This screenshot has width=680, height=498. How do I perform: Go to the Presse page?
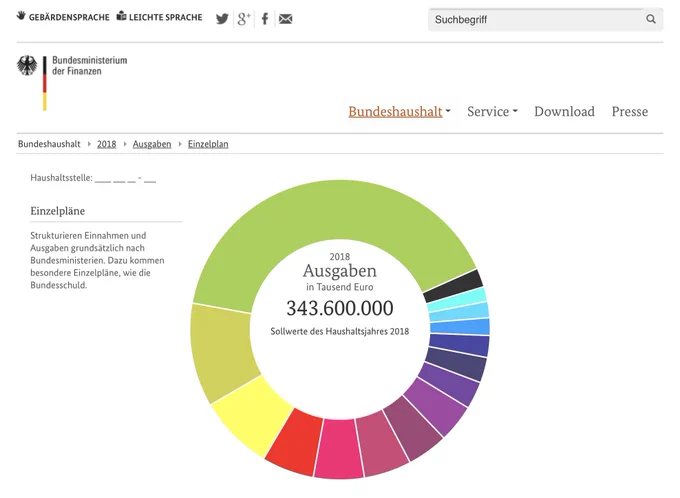[630, 111]
